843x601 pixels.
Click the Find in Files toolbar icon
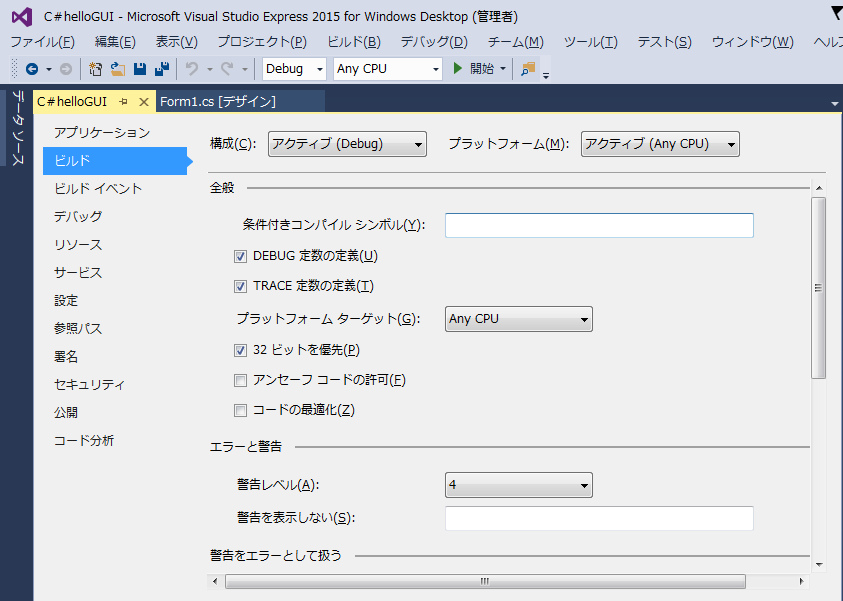[x=528, y=69]
